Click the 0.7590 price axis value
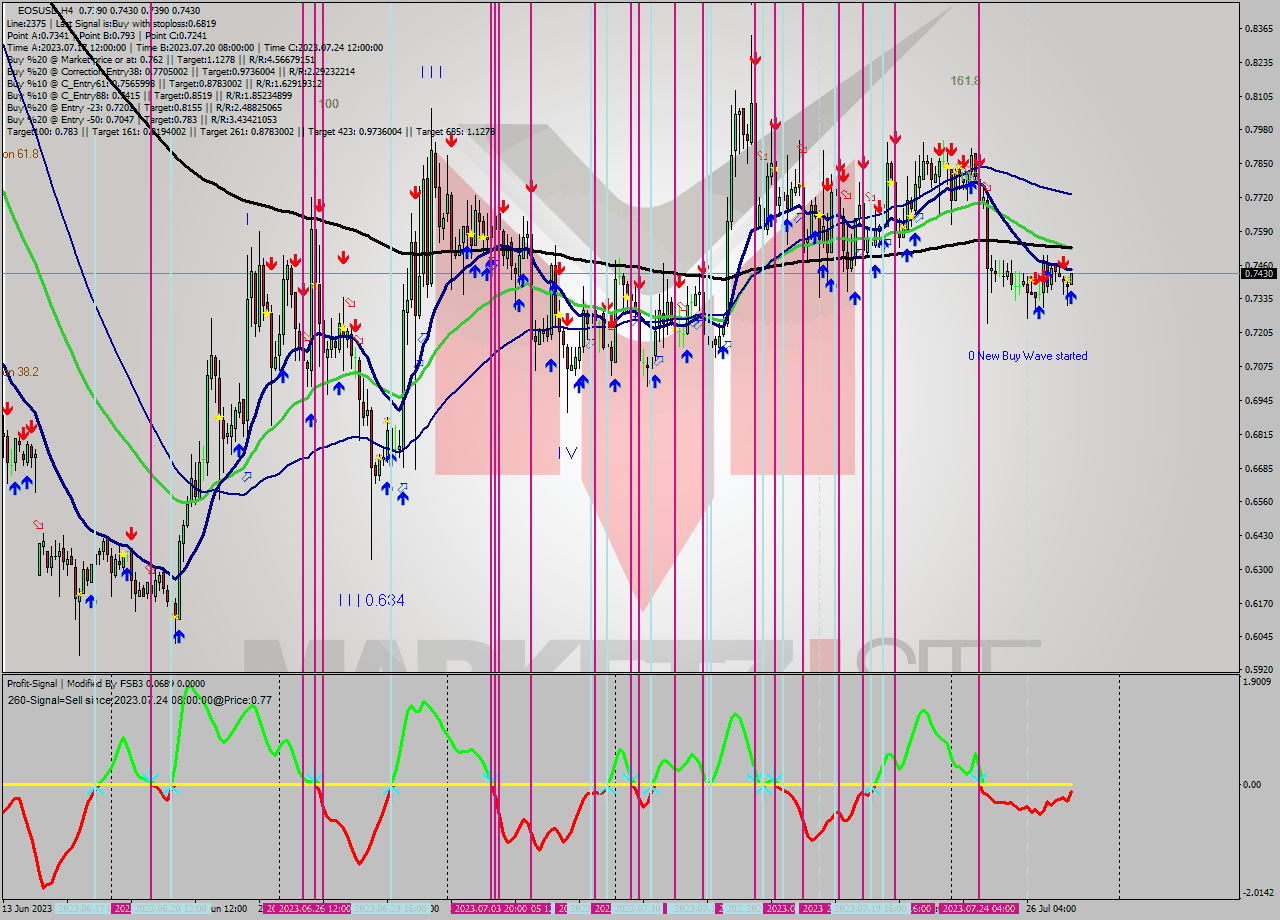 click(x=1258, y=232)
